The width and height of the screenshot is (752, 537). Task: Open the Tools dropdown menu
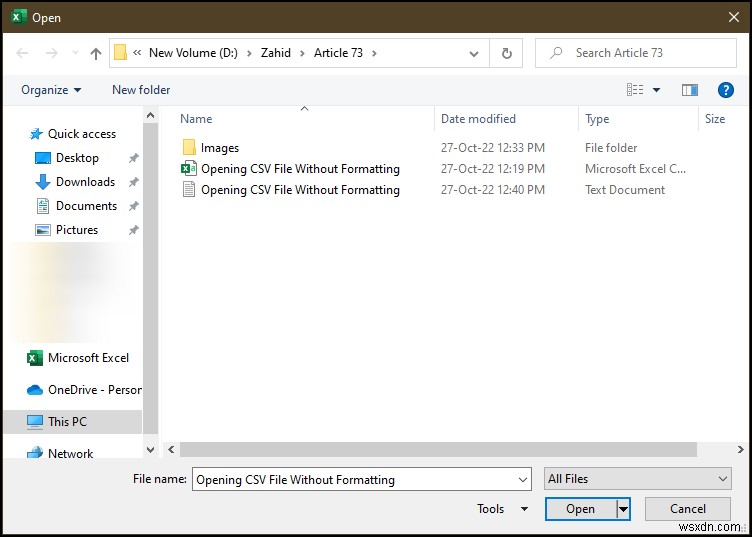click(502, 509)
